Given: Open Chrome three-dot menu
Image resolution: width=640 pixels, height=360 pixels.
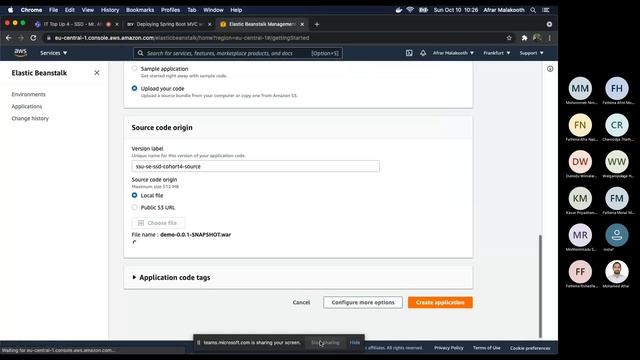Looking at the screenshot, I should pos(549,38).
